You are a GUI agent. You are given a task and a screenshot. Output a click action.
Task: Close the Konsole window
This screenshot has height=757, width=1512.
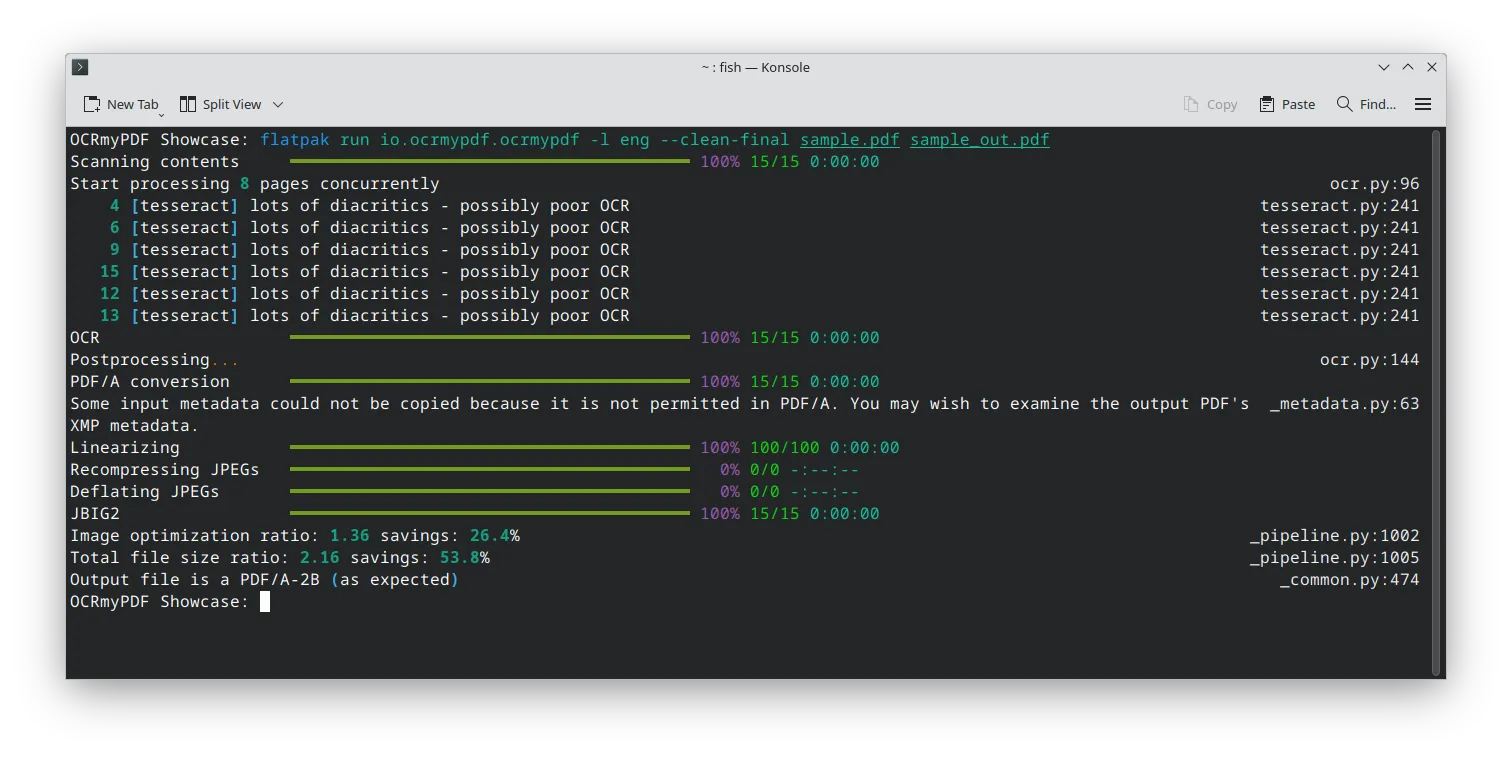click(1432, 67)
